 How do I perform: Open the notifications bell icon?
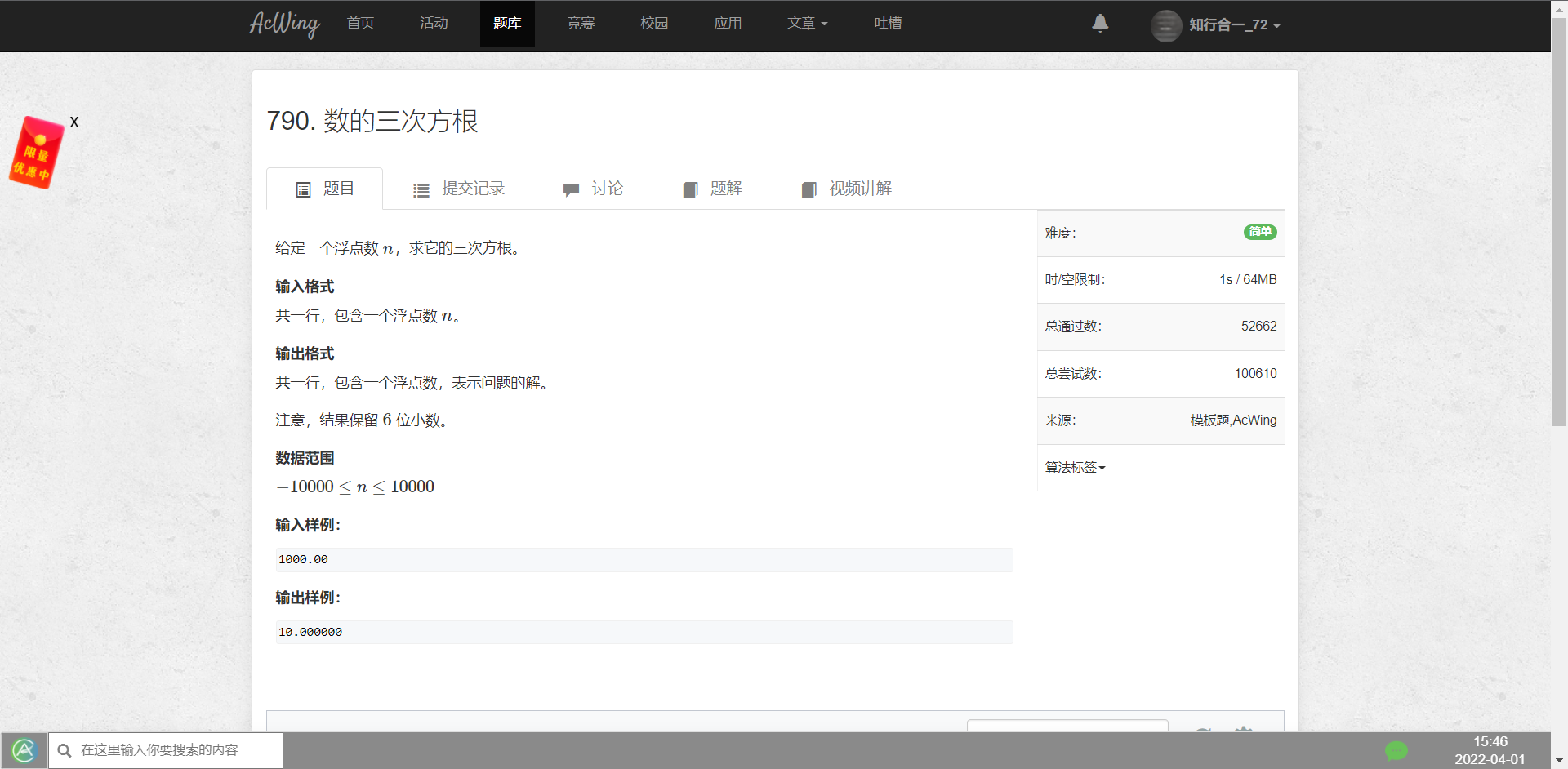[x=1100, y=24]
